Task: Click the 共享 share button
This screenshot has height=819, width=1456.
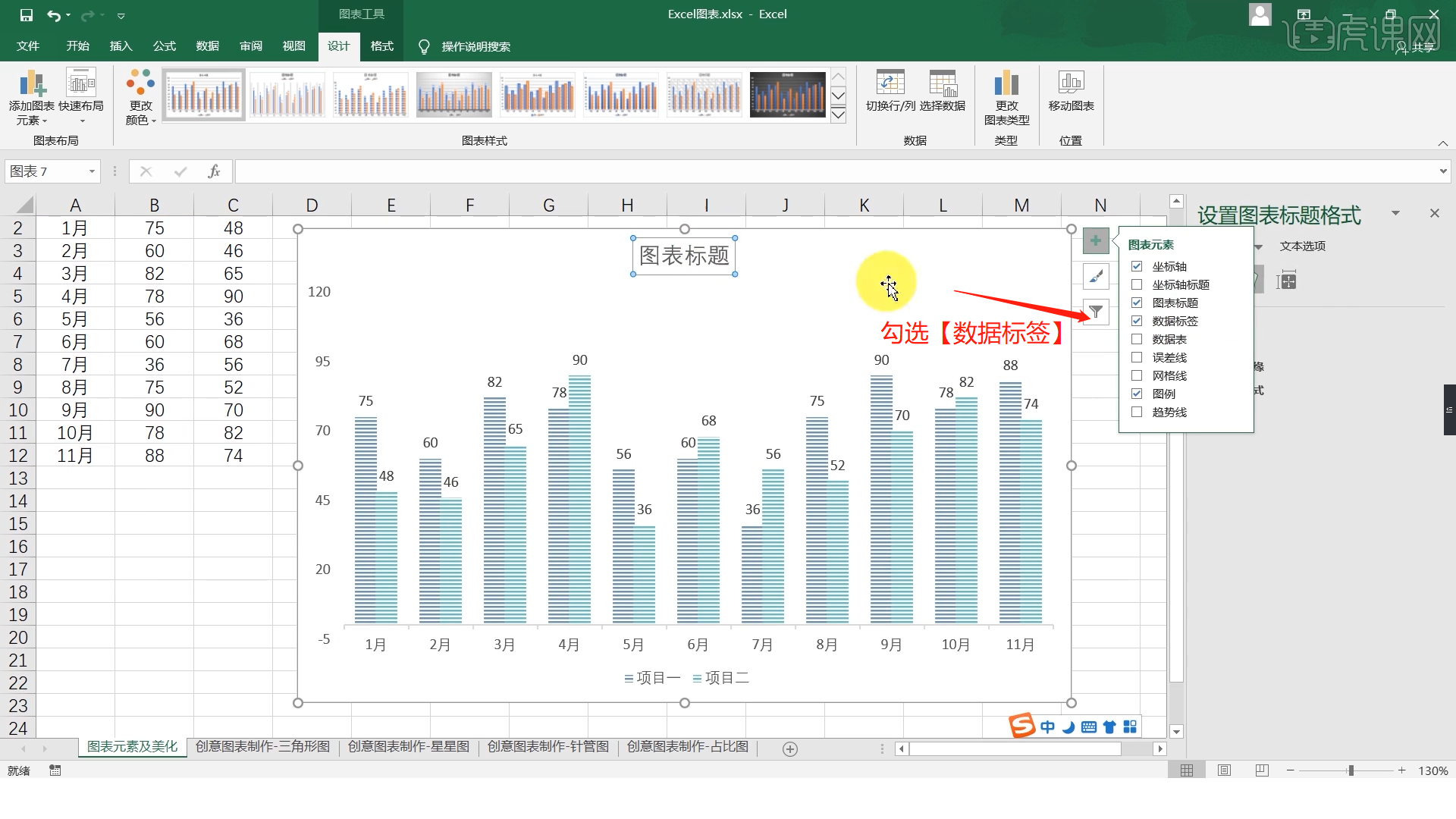Action: click(x=1417, y=47)
